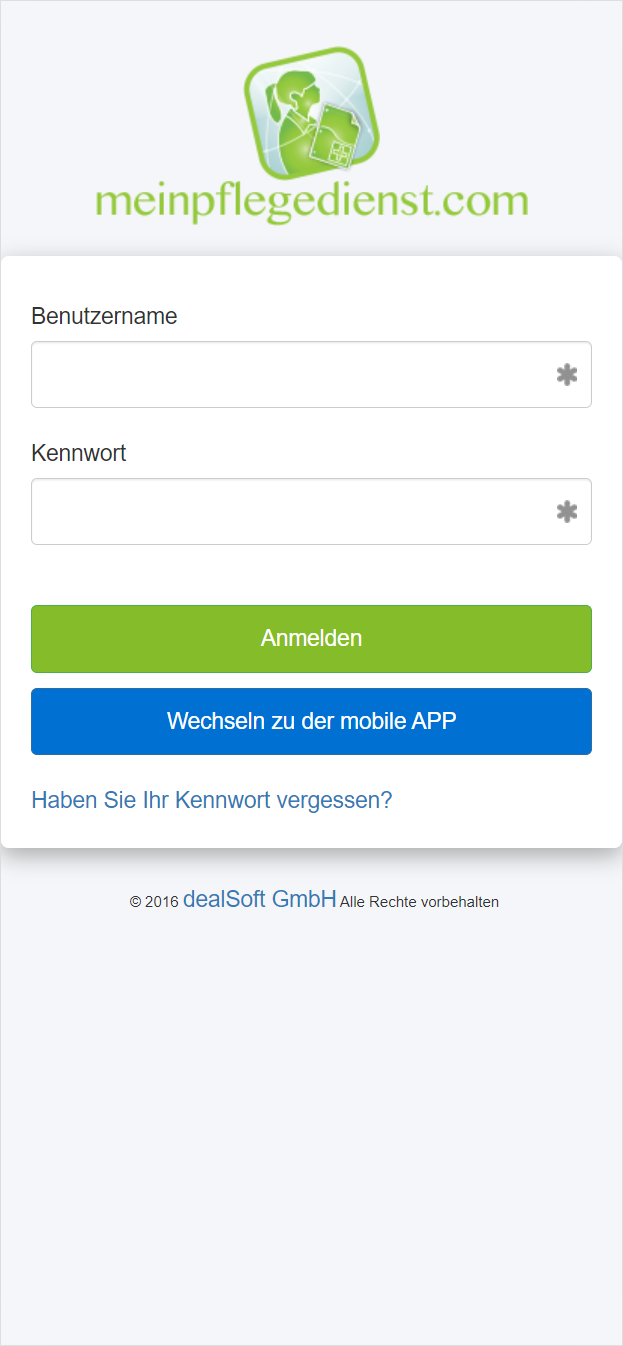
Task: Click the Alle Rechte vorbehalten text
Action: click(420, 902)
